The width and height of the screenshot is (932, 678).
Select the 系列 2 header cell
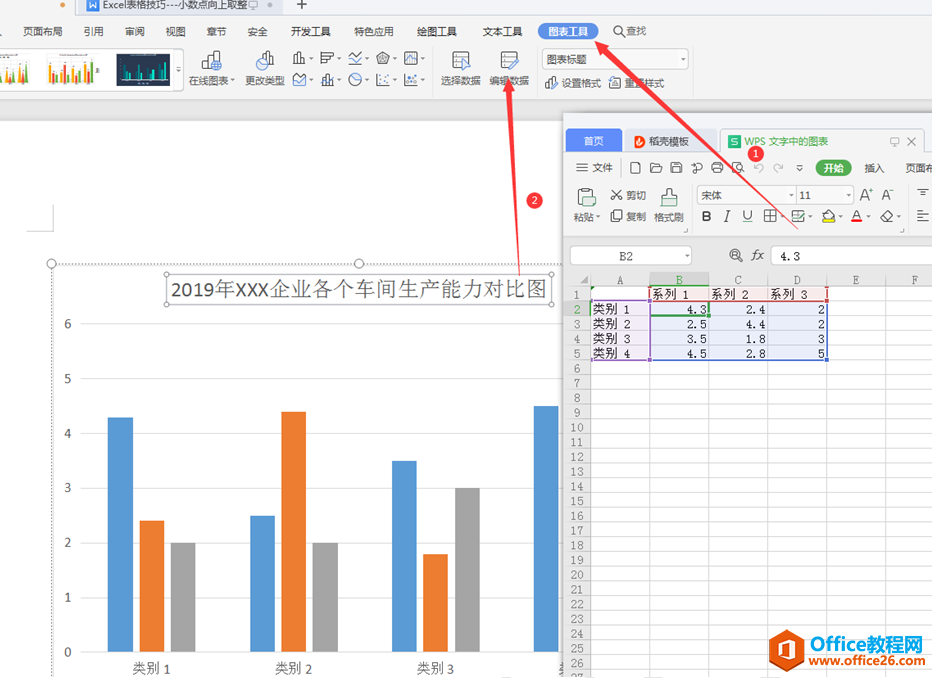pyautogui.click(x=738, y=294)
